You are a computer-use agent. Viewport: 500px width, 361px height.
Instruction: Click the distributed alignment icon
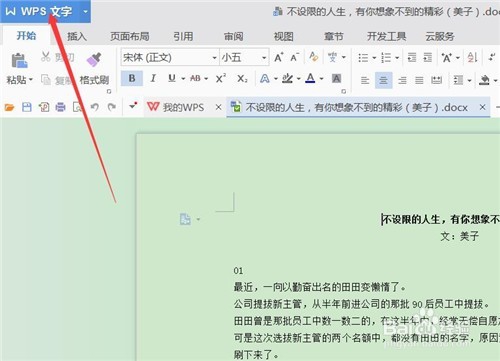coord(436,80)
